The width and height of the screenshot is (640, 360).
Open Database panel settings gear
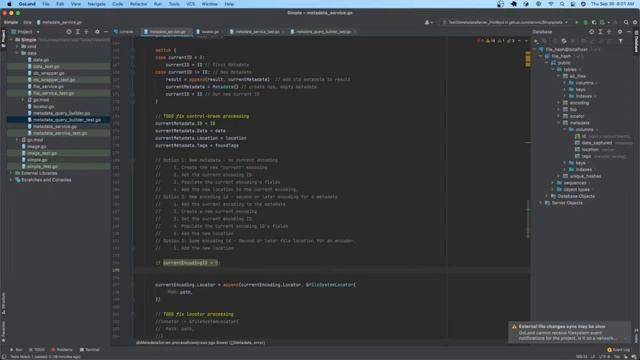pos(620,32)
